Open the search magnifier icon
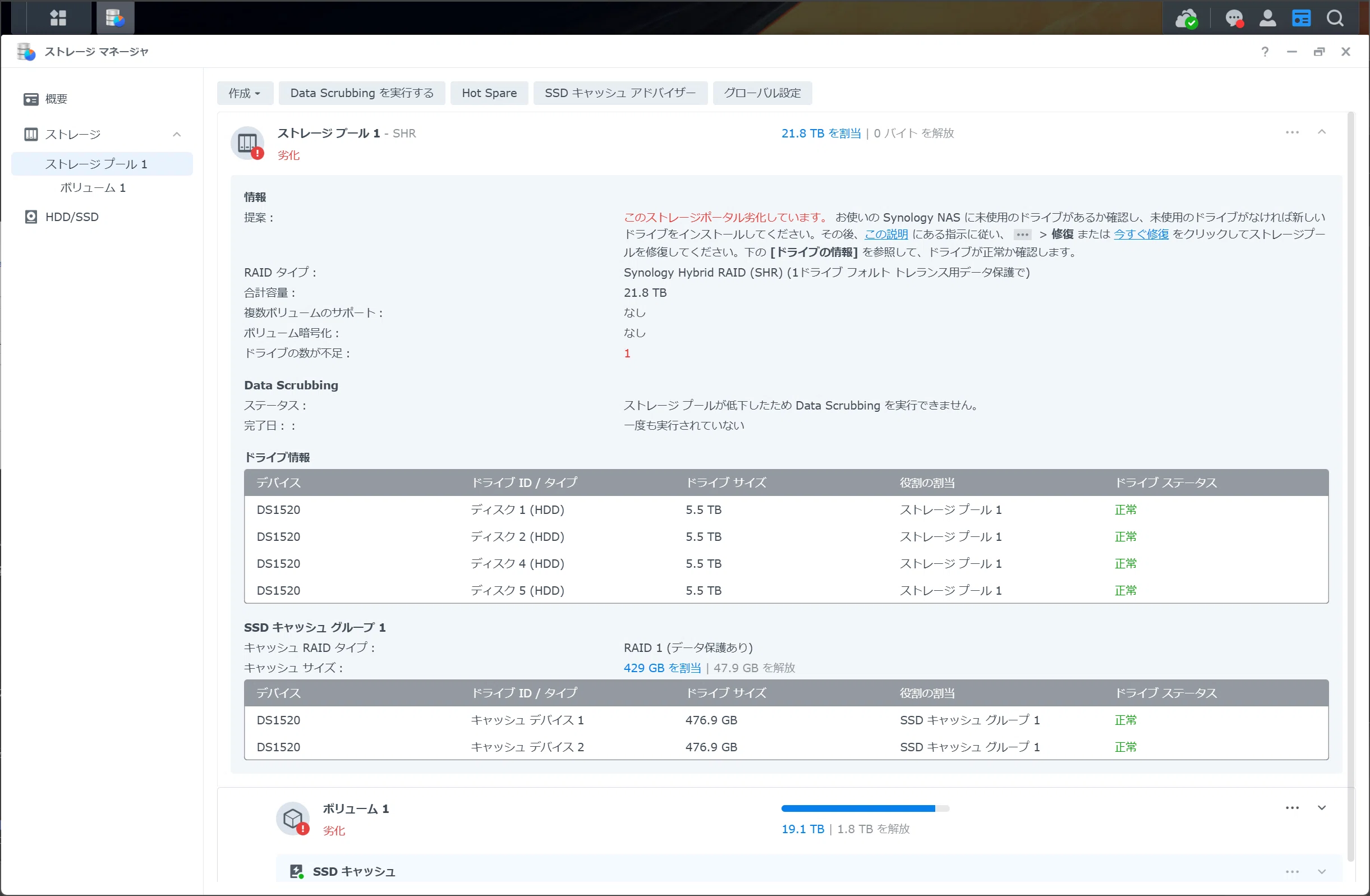This screenshot has height=896, width=1370. pos(1335,19)
